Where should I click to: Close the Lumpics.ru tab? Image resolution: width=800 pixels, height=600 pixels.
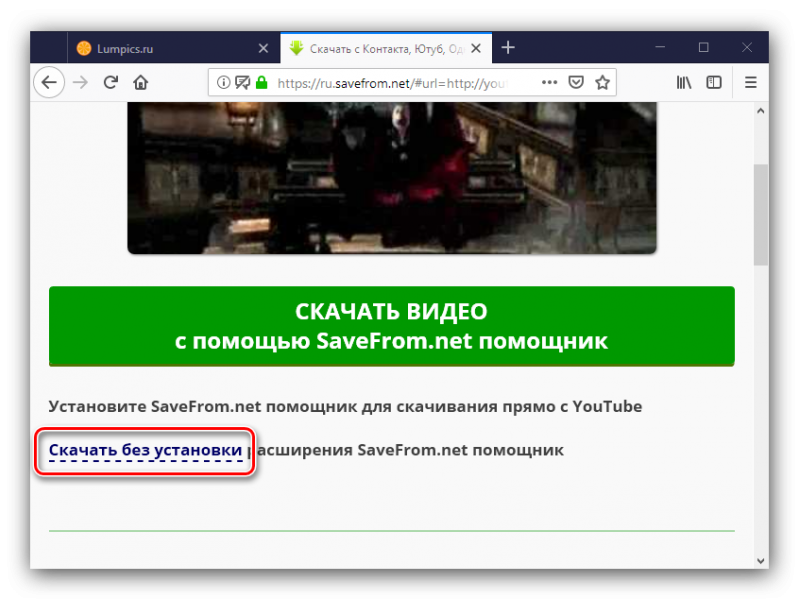263,48
